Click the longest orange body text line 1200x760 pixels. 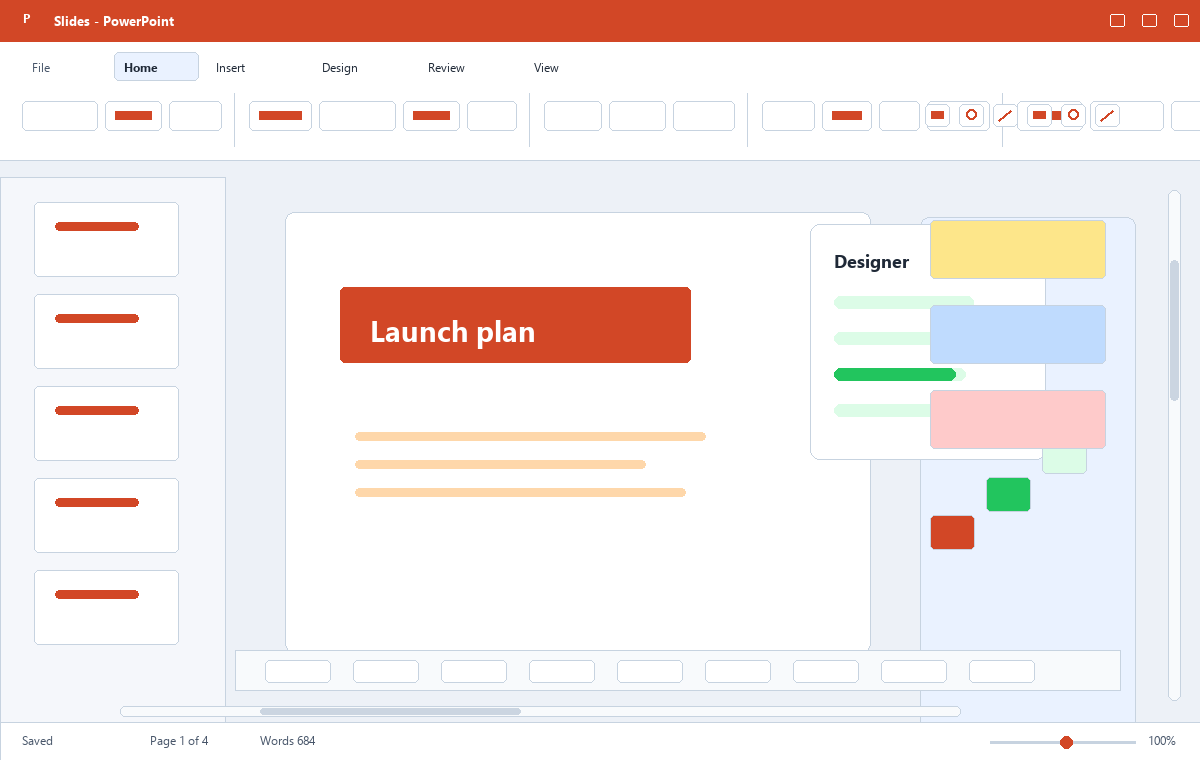pyautogui.click(x=530, y=436)
